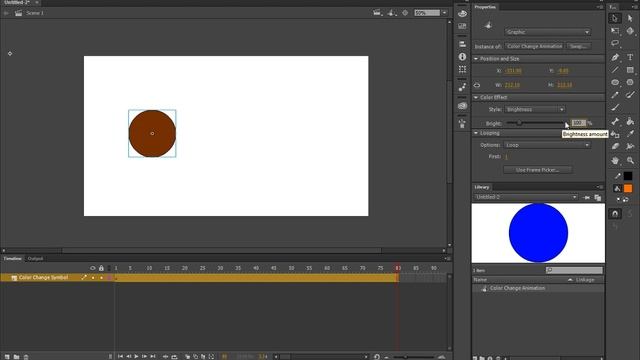
Task: Toggle width and height lock constraint
Action: pyautogui.click(x=477, y=85)
